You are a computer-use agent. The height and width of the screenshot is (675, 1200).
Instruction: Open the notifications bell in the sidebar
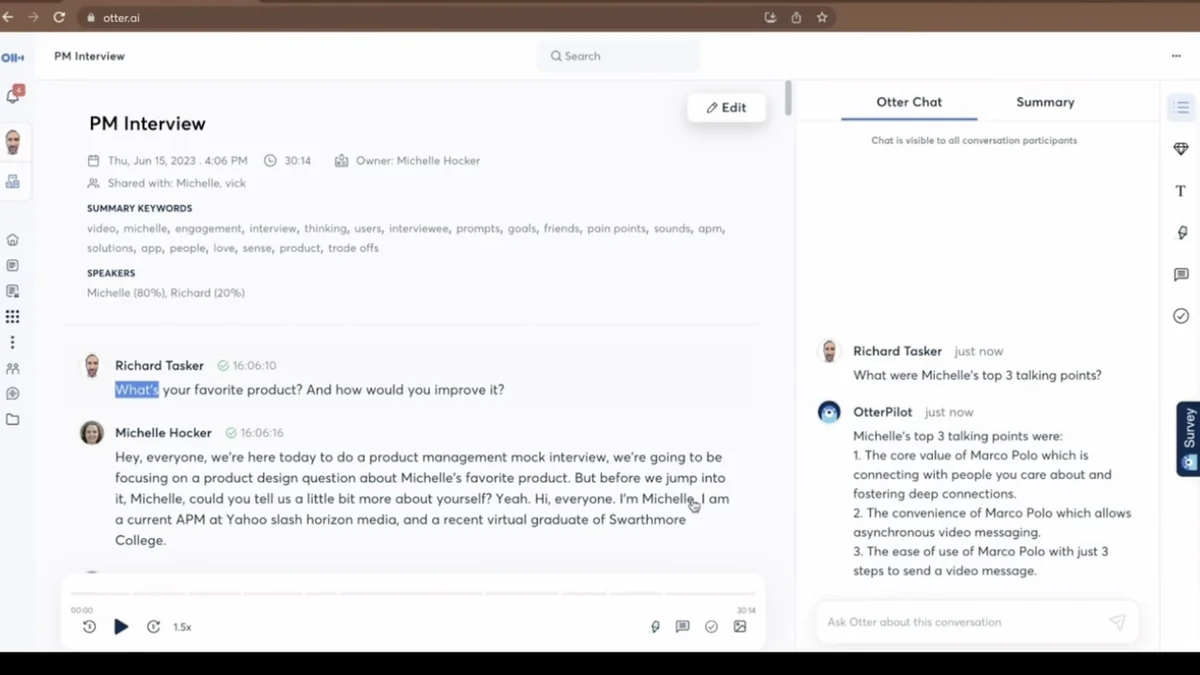pyautogui.click(x=13, y=96)
